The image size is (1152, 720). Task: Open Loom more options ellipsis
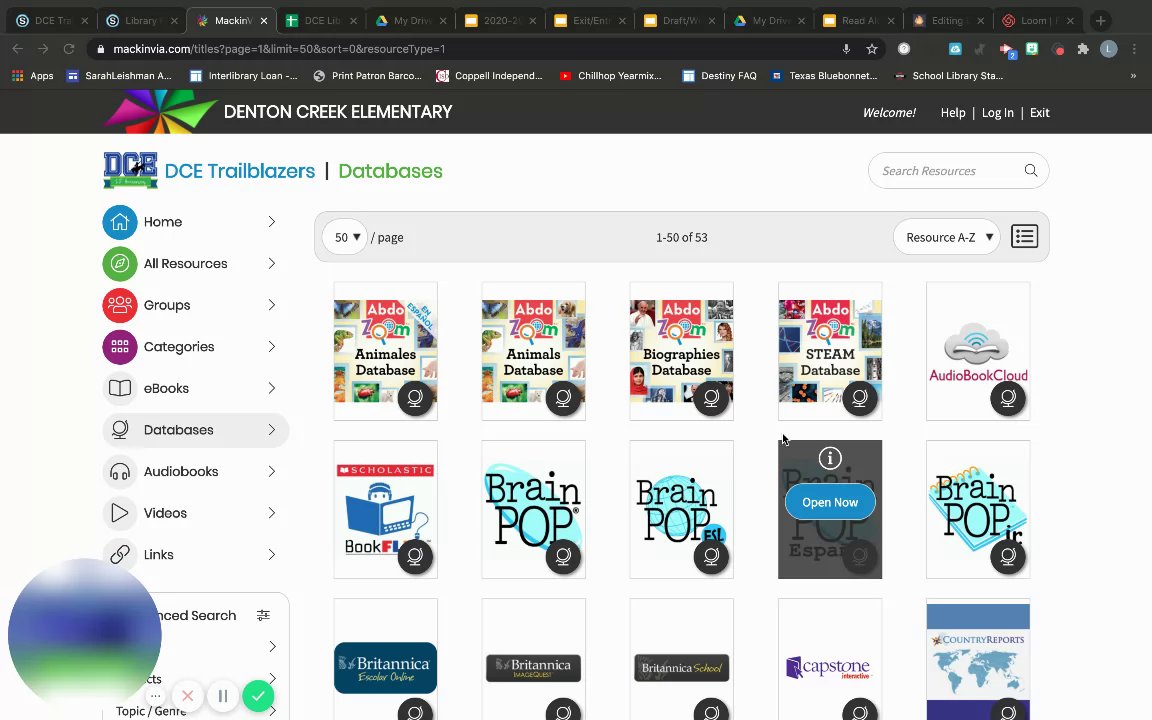coord(155,696)
